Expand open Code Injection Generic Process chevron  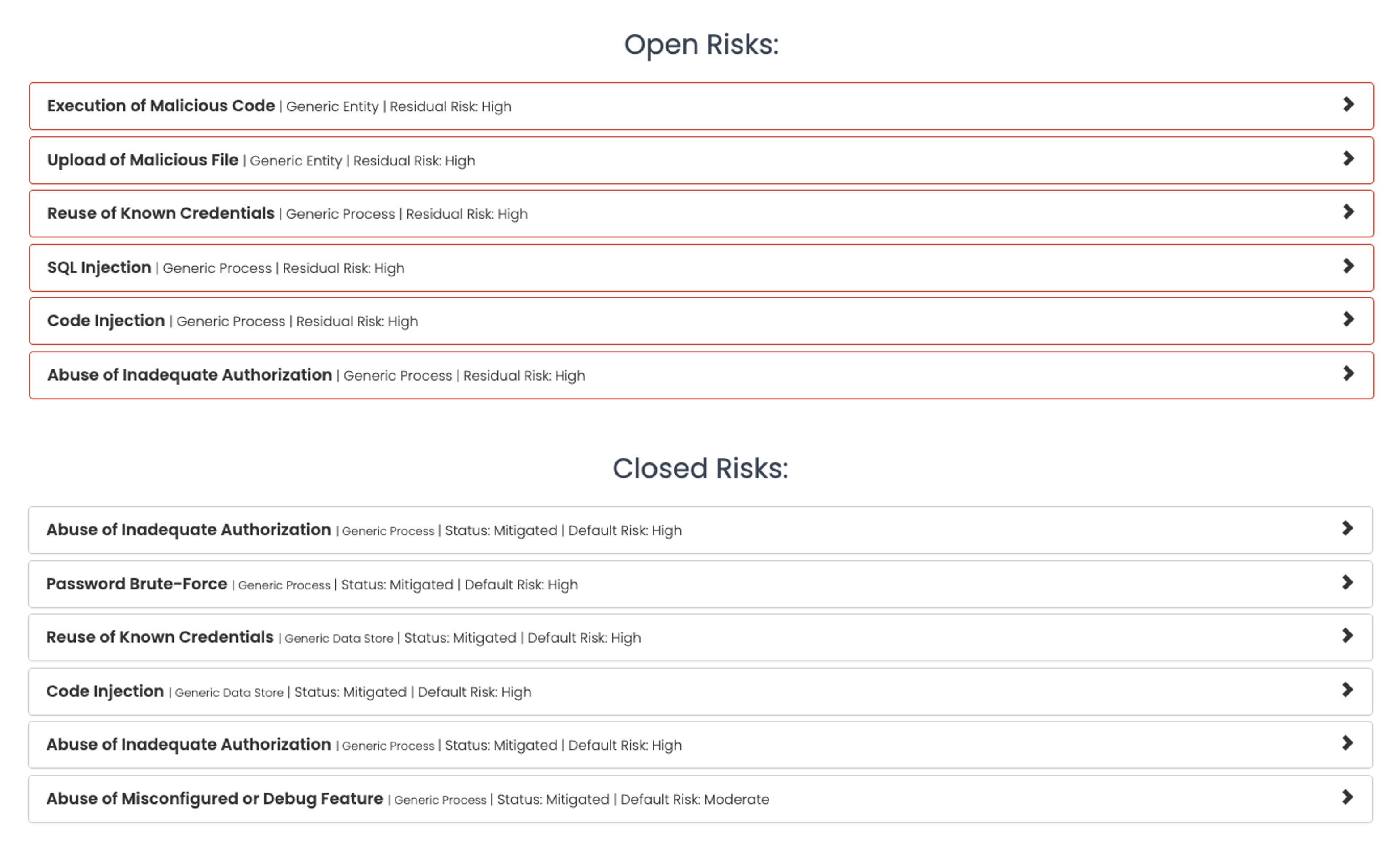(x=1348, y=320)
